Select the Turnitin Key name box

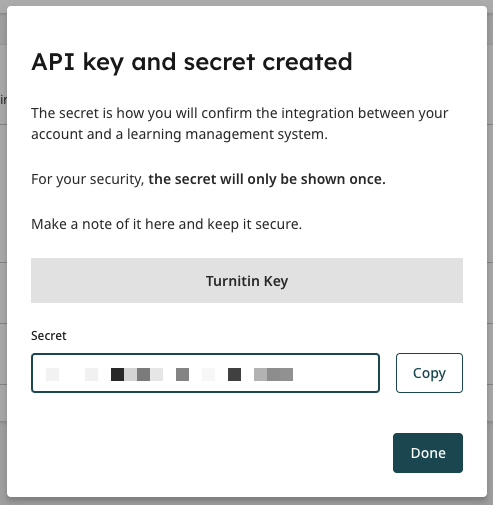(x=247, y=280)
